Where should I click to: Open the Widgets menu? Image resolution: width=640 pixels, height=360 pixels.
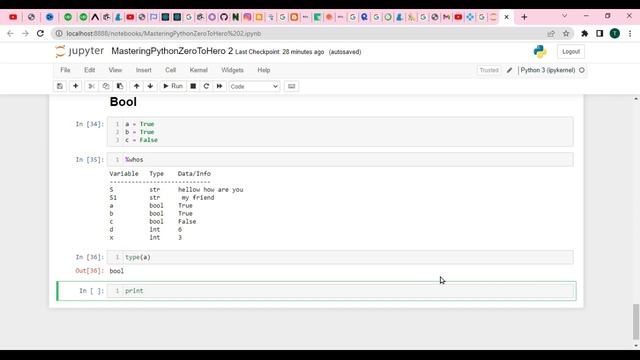click(x=232, y=70)
